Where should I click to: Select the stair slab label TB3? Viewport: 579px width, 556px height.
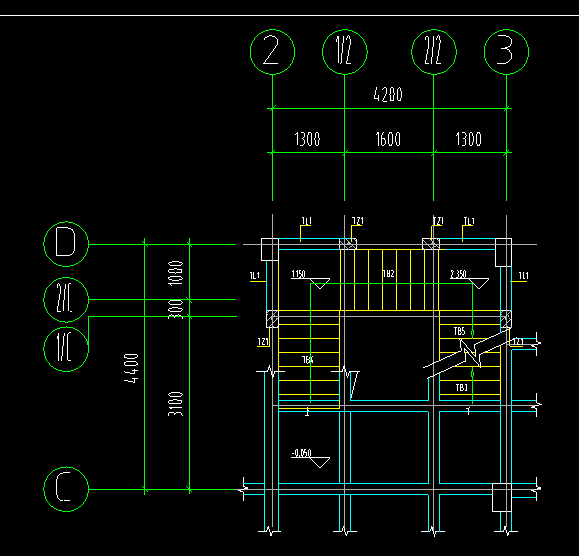tap(462, 387)
